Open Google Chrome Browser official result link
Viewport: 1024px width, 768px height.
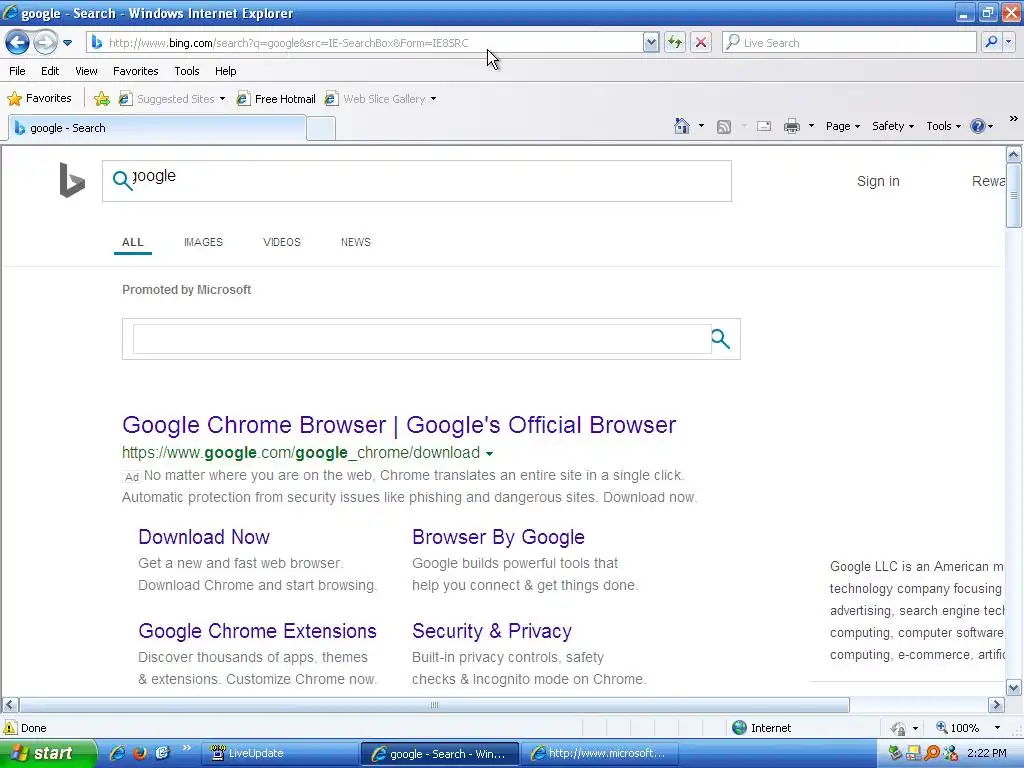[399, 425]
